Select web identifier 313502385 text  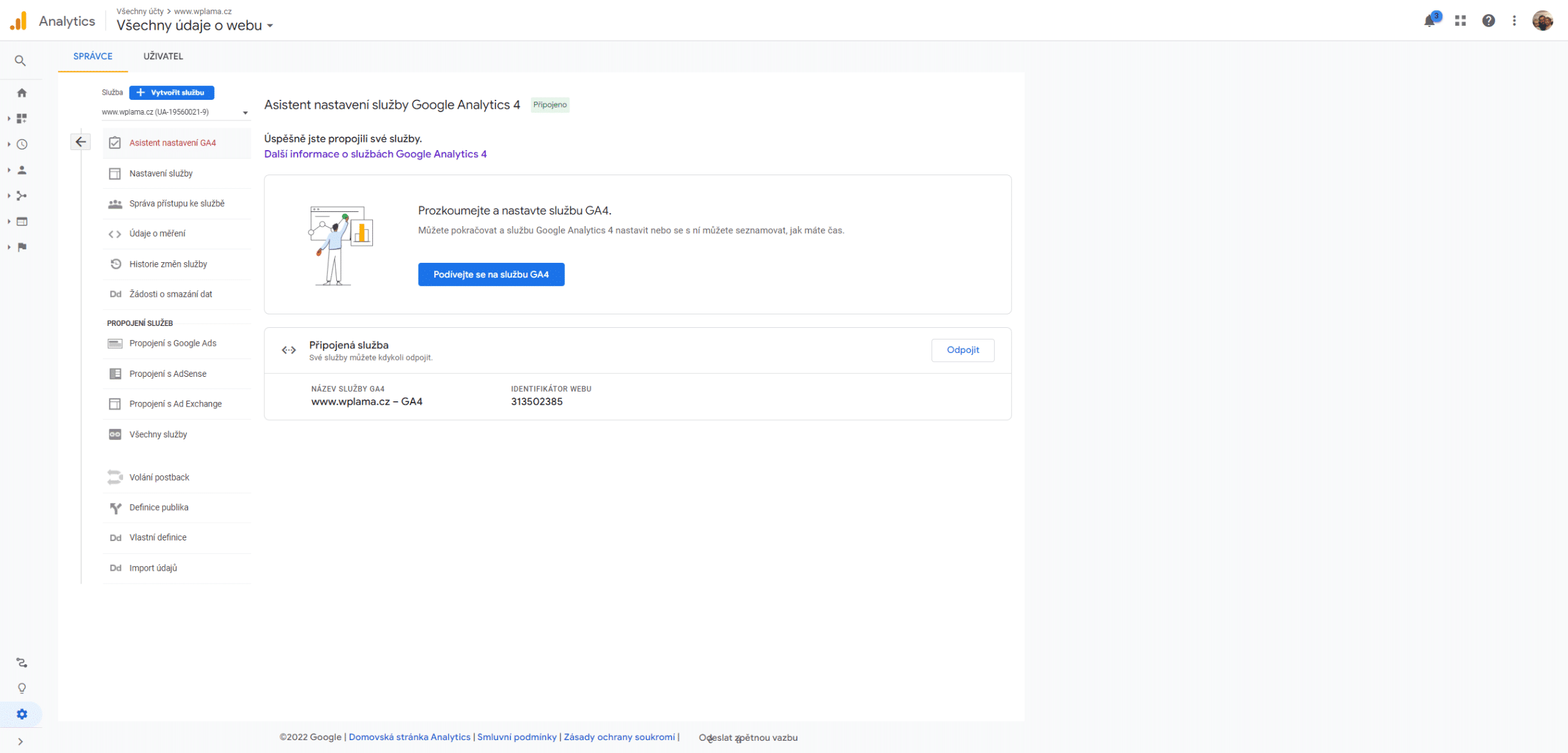(x=537, y=402)
